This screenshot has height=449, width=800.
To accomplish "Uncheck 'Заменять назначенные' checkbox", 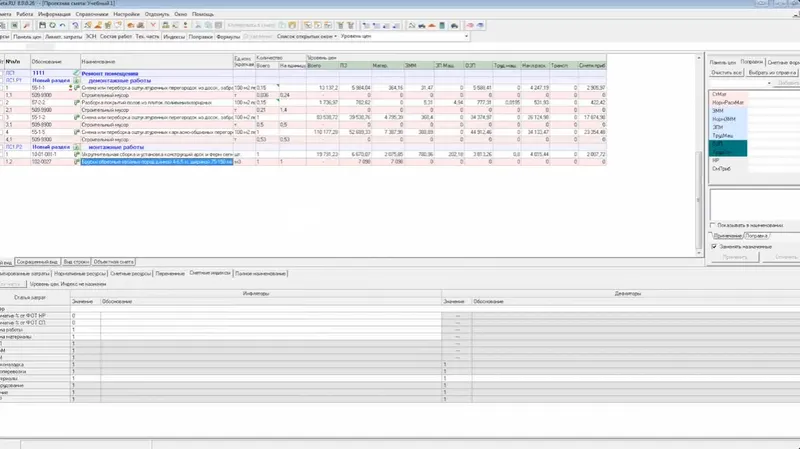I will pyautogui.click(x=714, y=246).
